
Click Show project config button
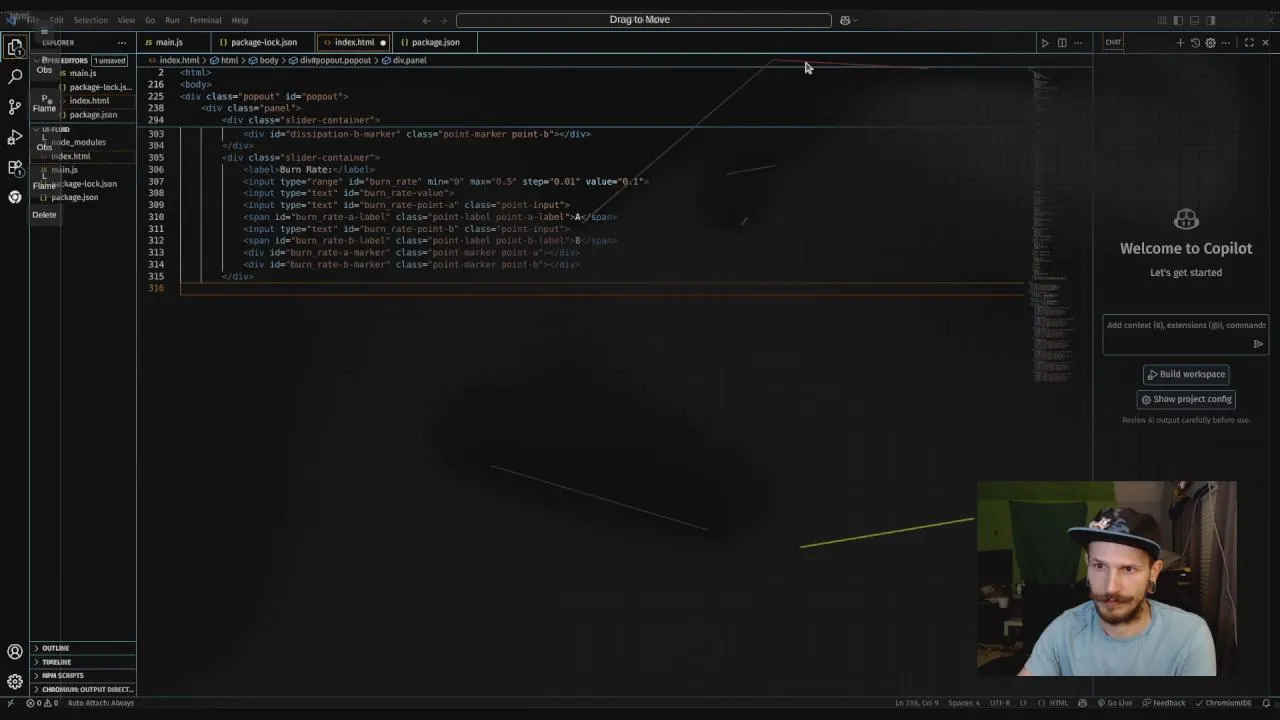[x=1186, y=399]
